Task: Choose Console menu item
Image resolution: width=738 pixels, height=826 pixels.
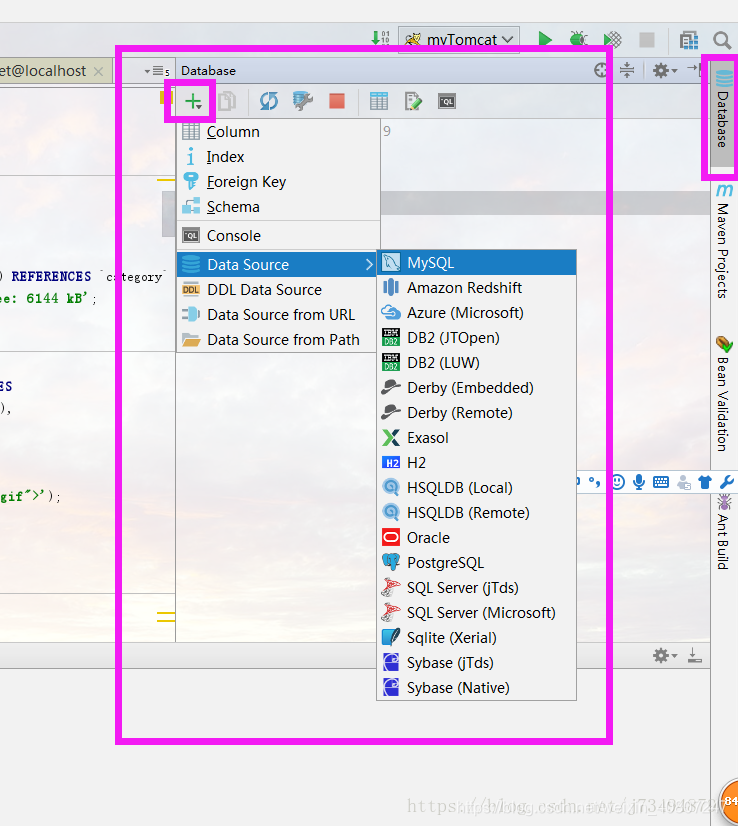Action: (x=278, y=235)
